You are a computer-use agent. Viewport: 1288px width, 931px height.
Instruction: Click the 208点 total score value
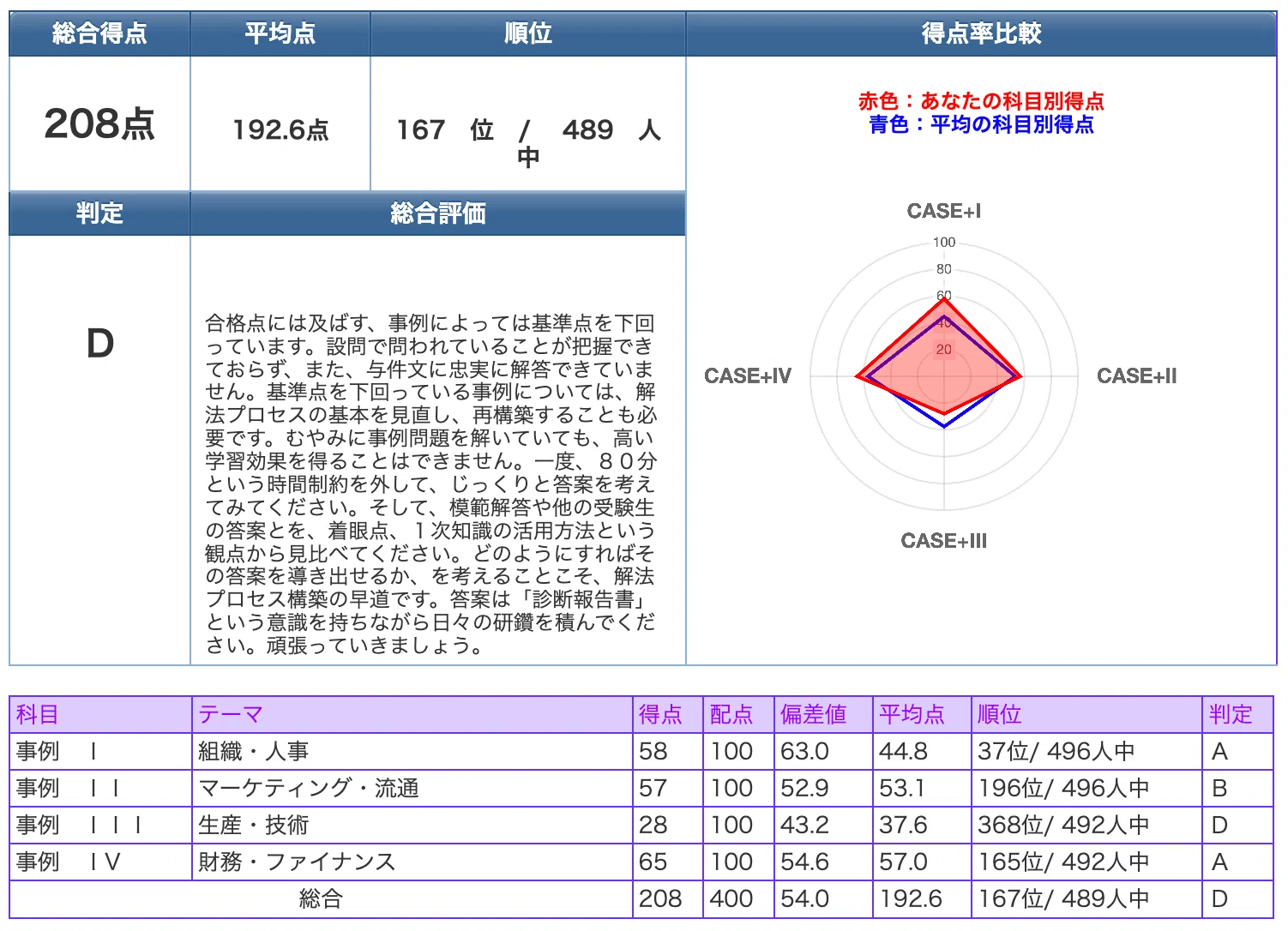(99, 124)
